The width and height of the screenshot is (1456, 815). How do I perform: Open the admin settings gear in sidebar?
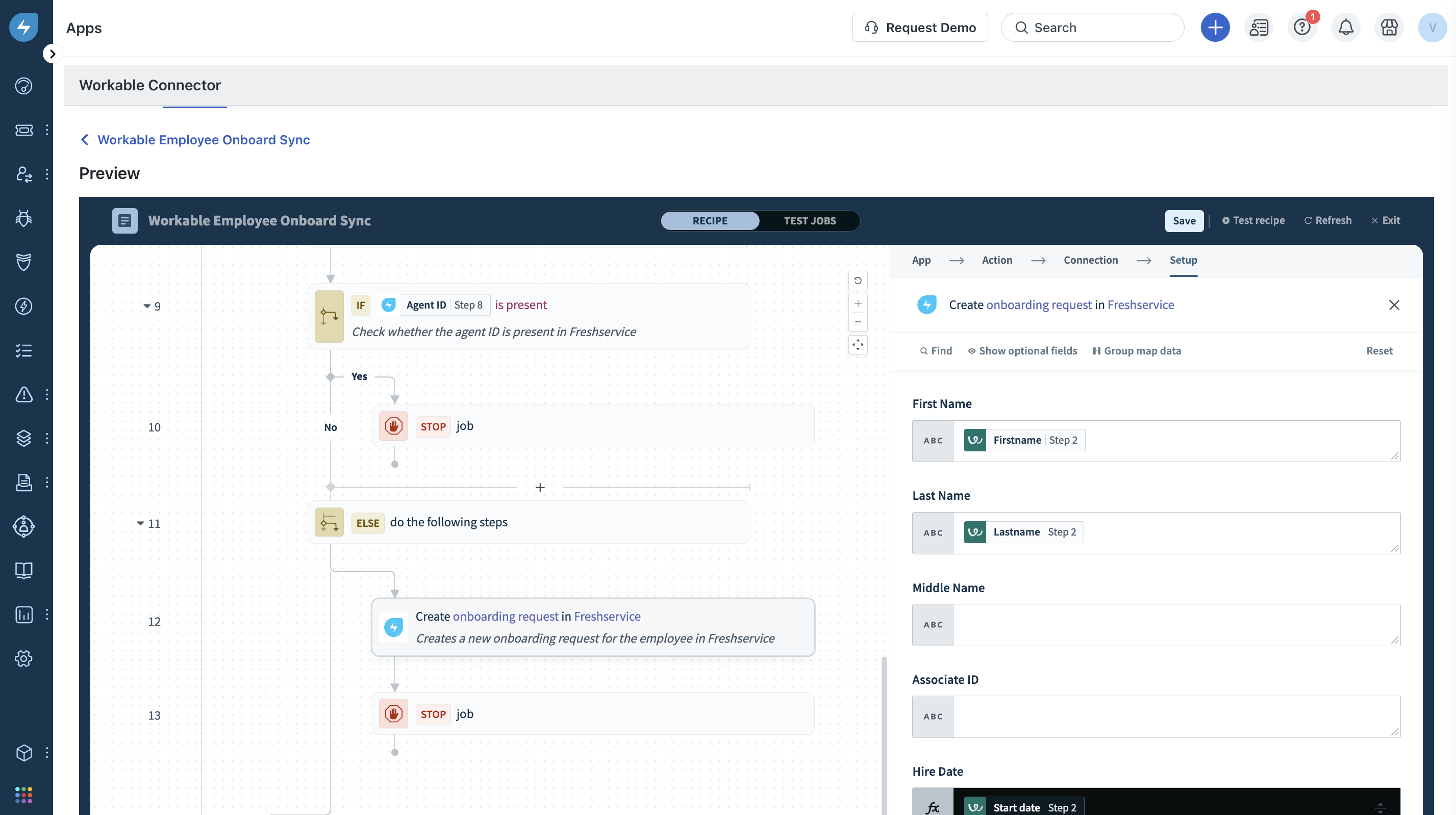(23, 658)
